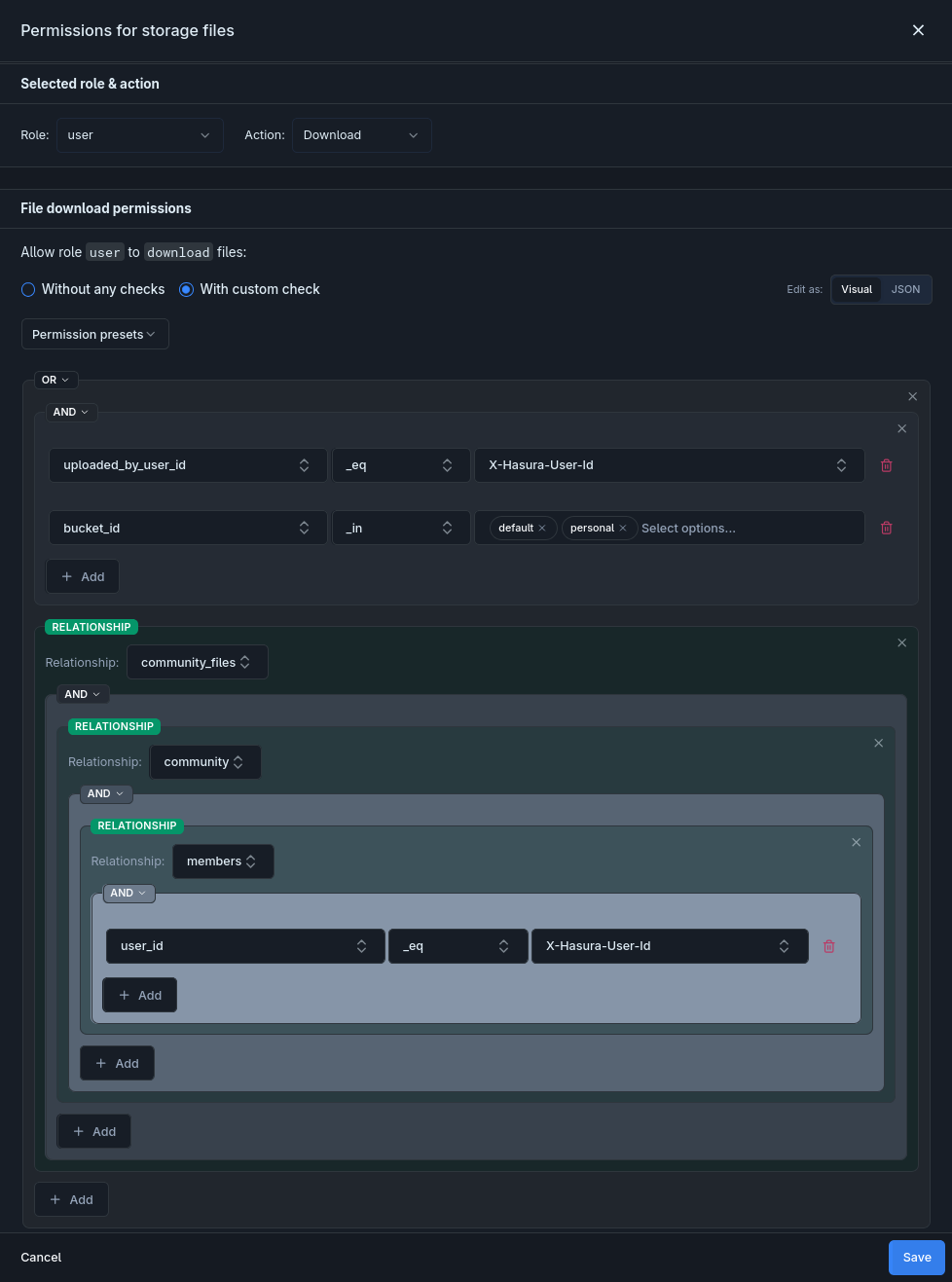Open the community relationship selector
This screenshot has height=1282, width=952.
click(x=204, y=762)
